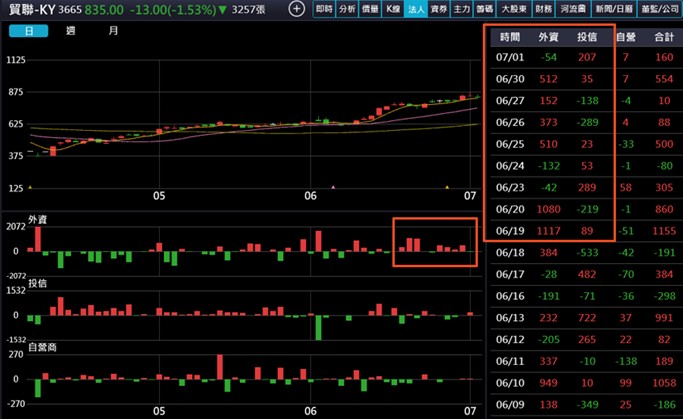Open the 資券 tab
The width and height of the screenshot is (683, 419).
(439, 9)
